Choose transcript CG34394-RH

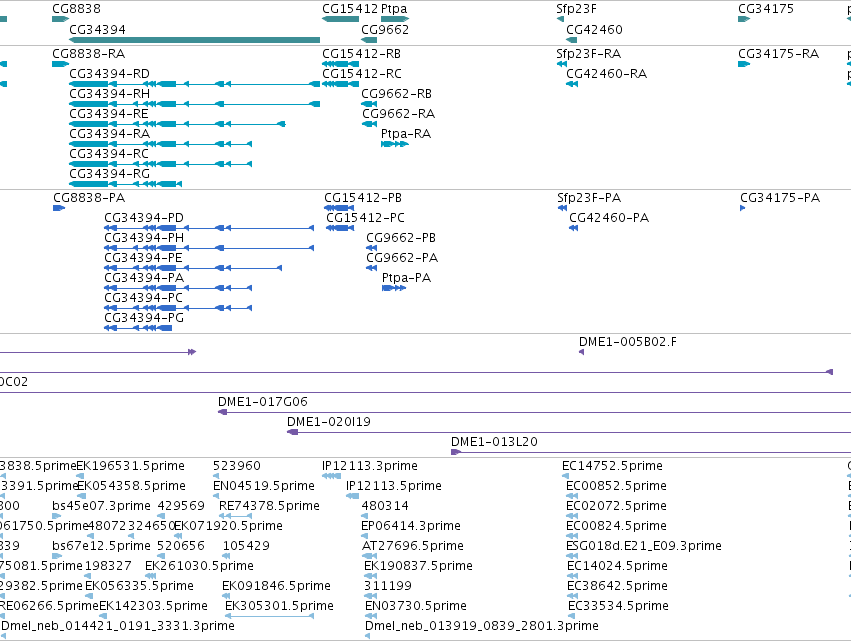(x=110, y=94)
